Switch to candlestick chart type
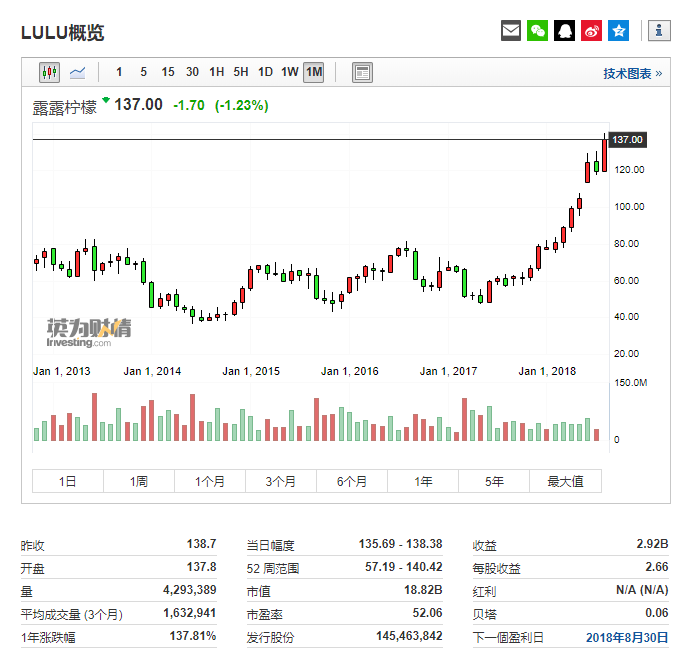The image size is (685, 659). point(49,72)
